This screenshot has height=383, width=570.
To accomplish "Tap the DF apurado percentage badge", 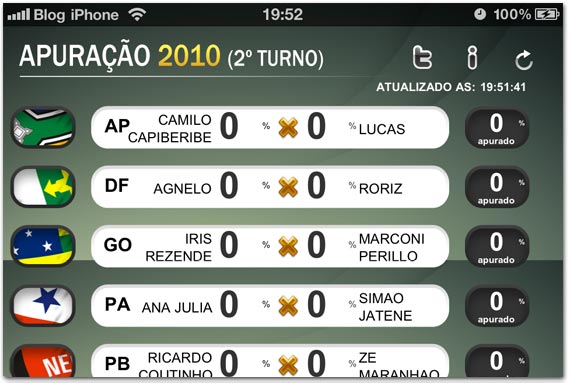I will click(x=497, y=188).
